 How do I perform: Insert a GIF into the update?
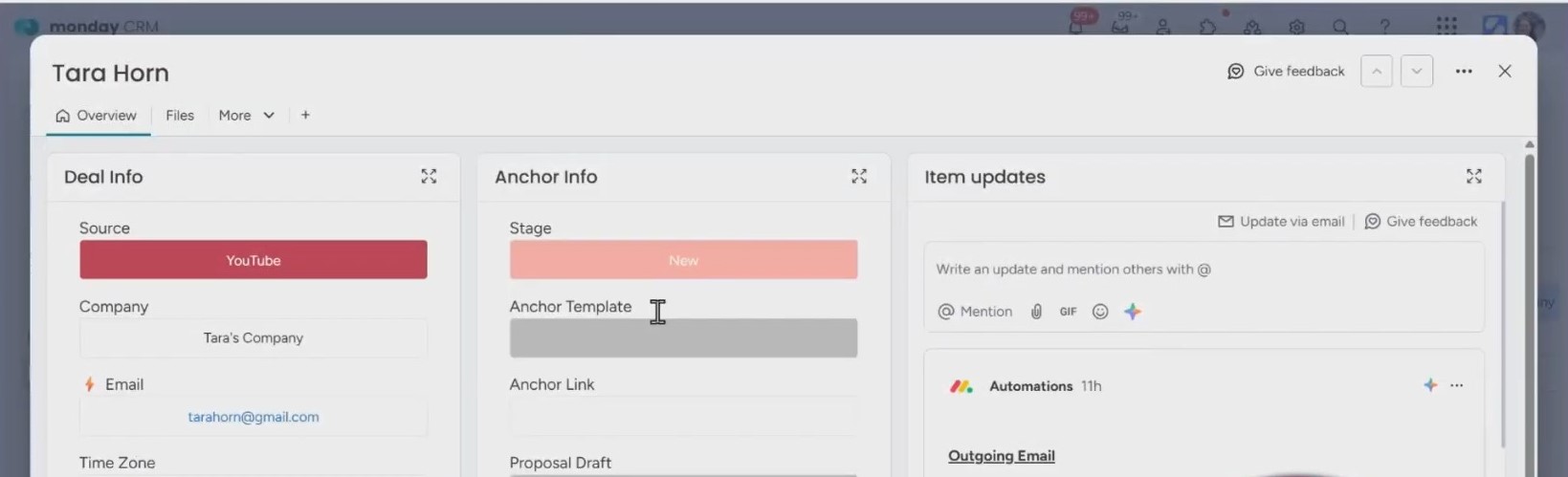1068,312
